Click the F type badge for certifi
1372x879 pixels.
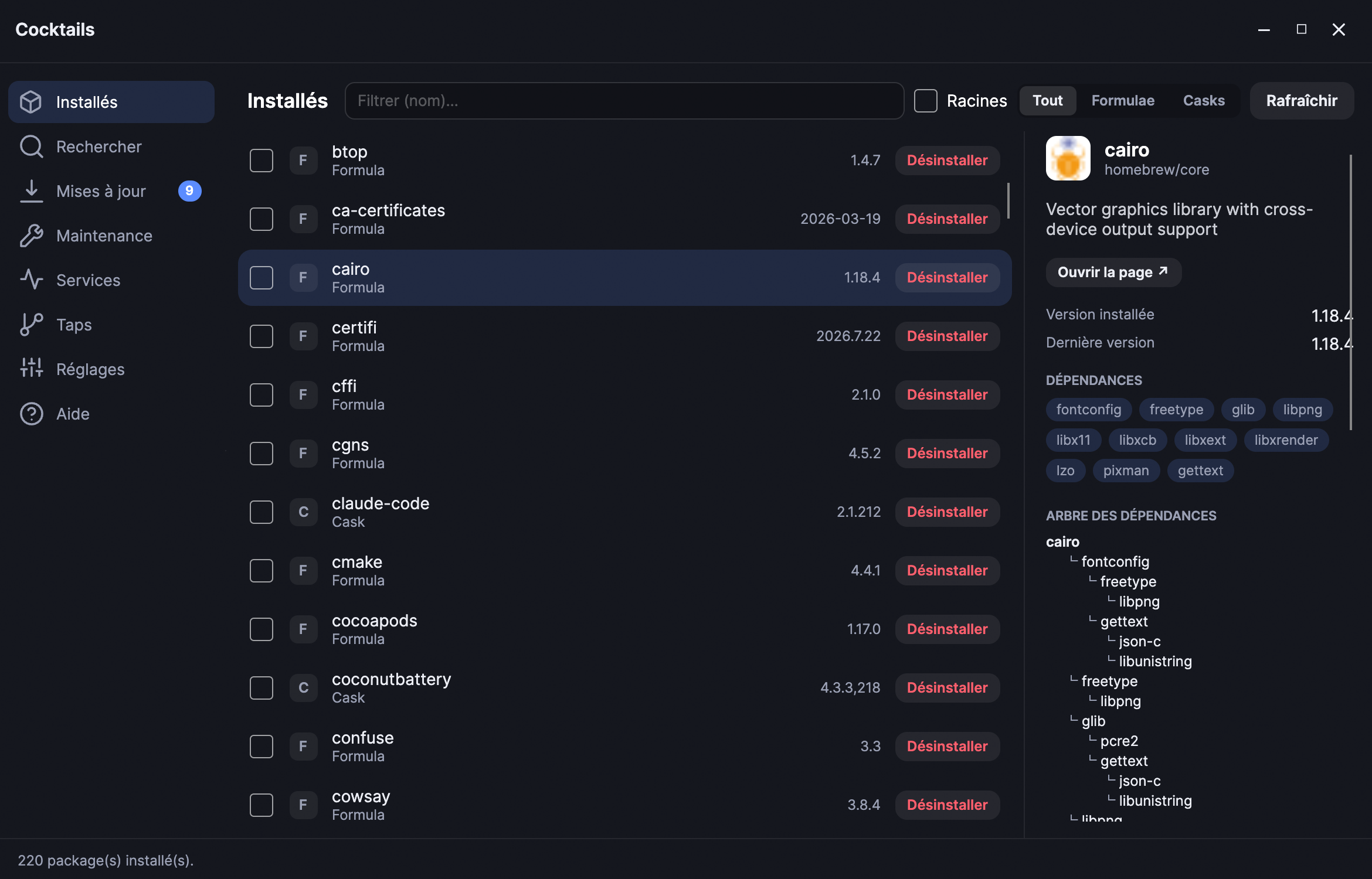[x=303, y=336]
